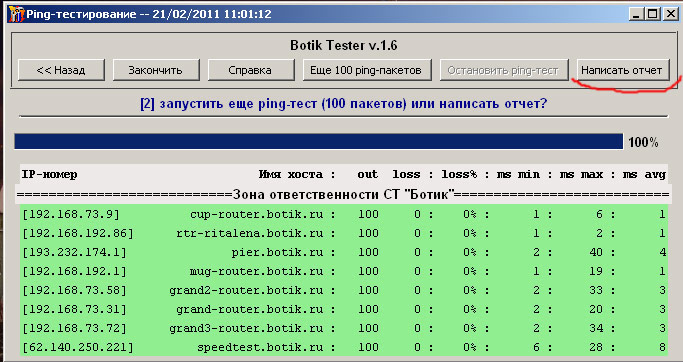Click the ms avg value 8 for speedtest.botik.ru
This screenshot has width=683, height=362.
coord(662,347)
